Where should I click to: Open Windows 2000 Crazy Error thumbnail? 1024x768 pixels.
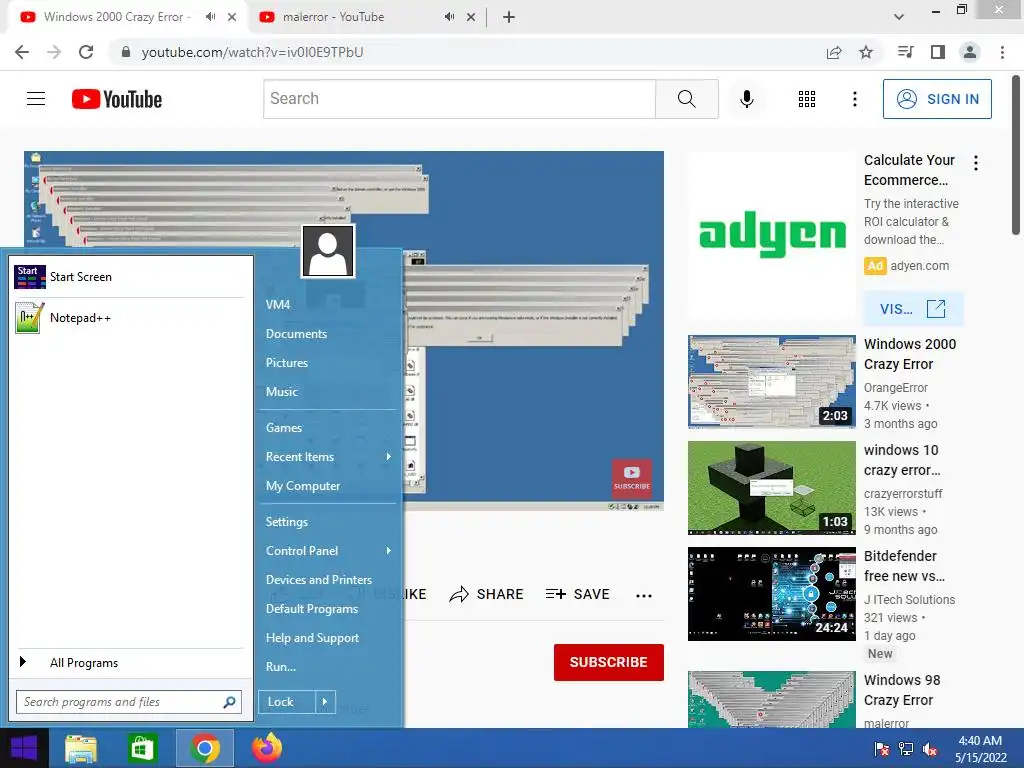(771, 382)
